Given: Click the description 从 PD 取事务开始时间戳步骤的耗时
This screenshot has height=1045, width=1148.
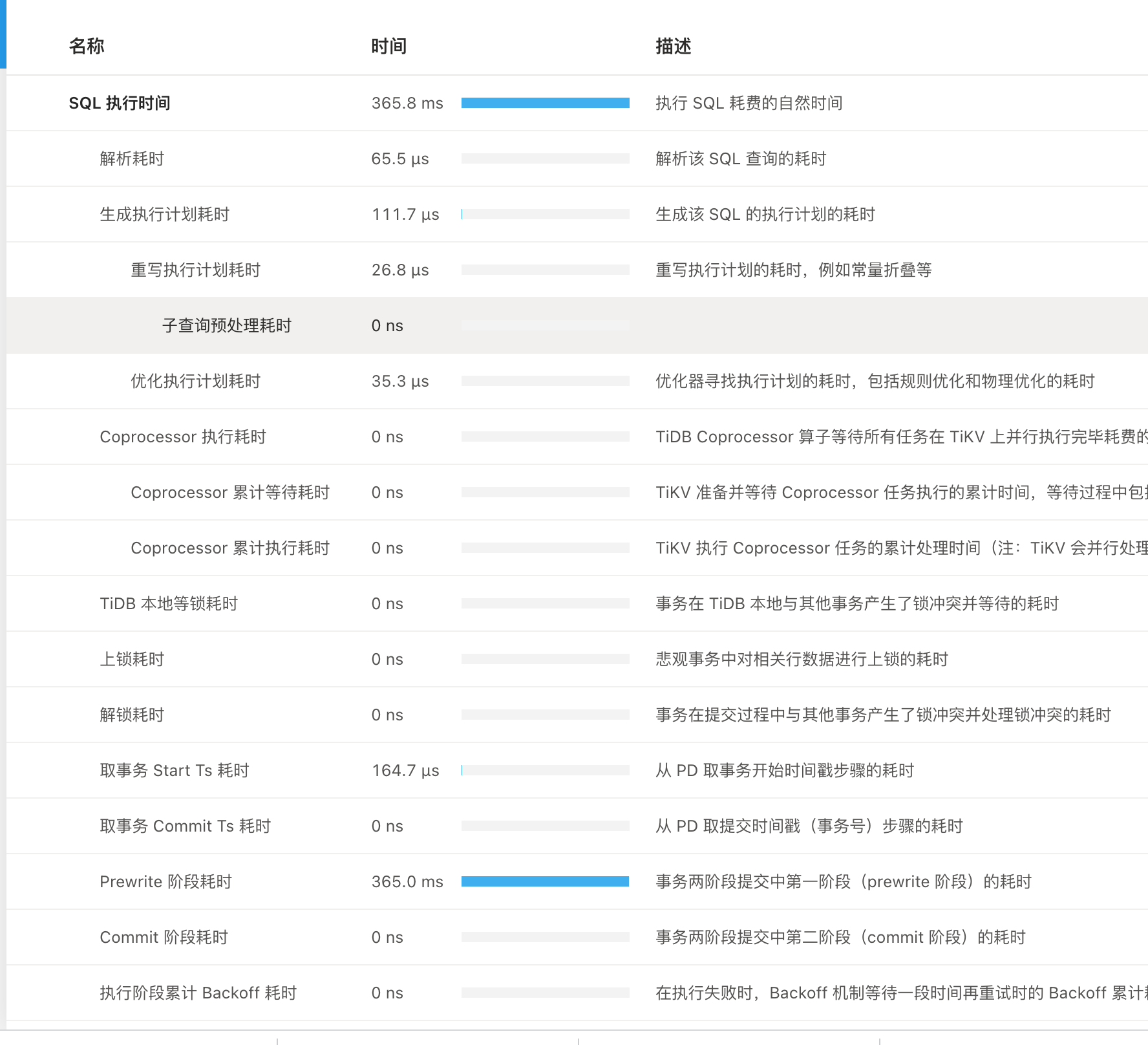Looking at the screenshot, I should coord(785,771).
